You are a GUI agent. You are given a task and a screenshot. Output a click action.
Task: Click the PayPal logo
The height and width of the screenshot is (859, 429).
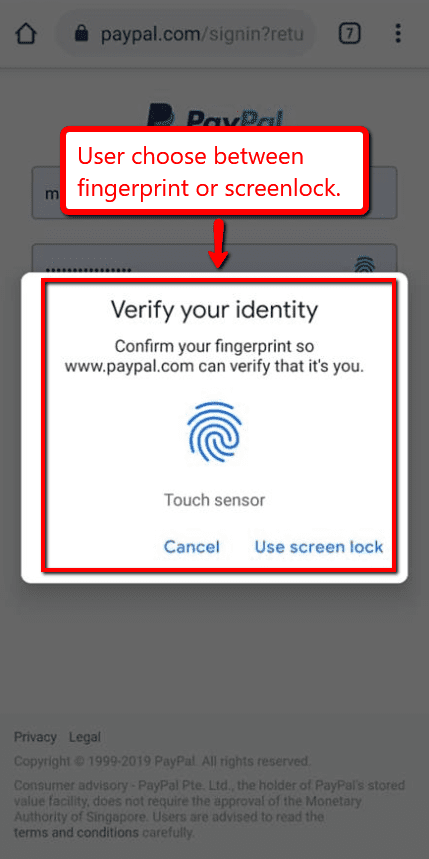[x=214, y=117]
